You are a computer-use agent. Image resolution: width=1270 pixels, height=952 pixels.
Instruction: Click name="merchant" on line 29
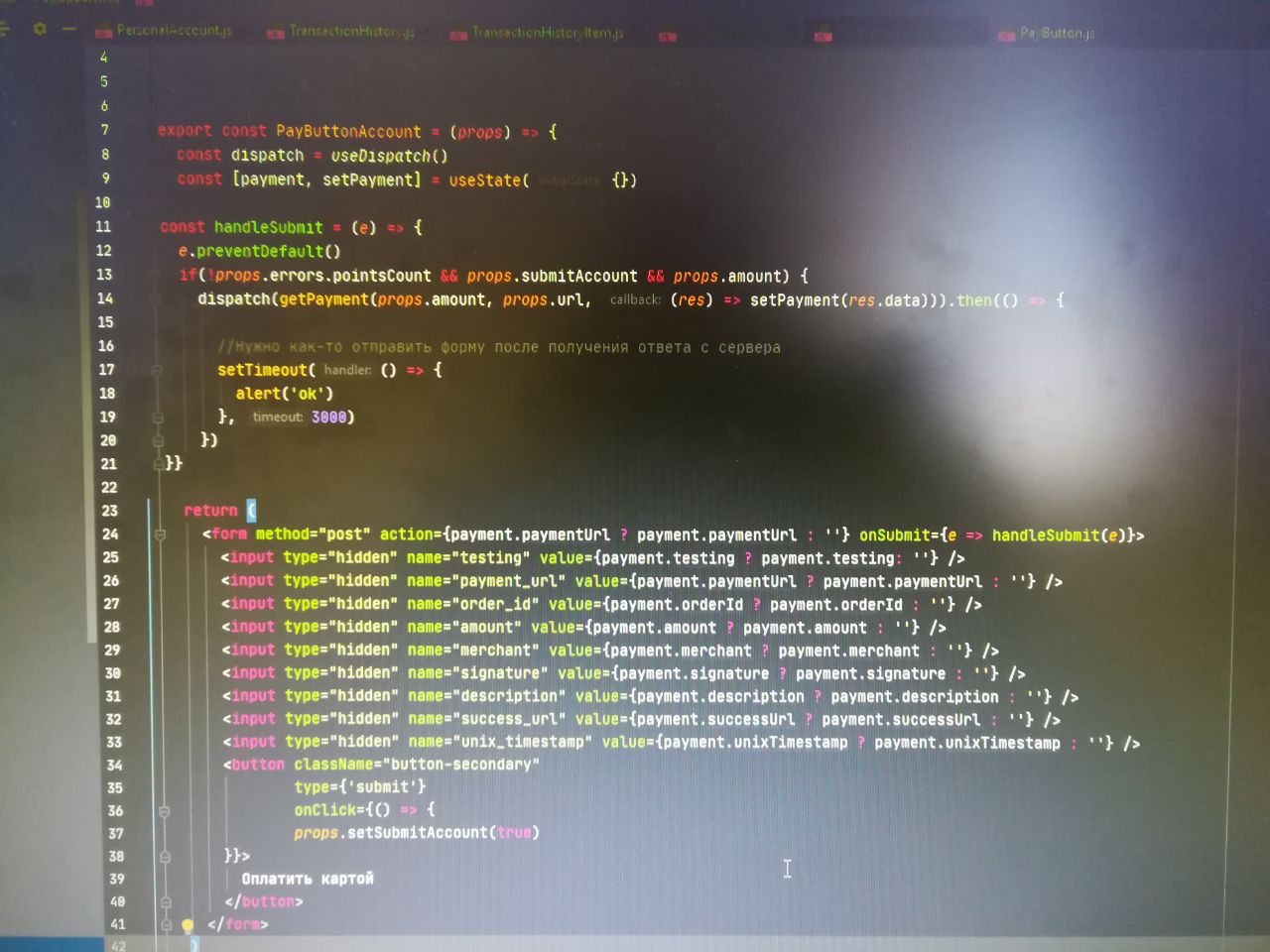point(473,651)
